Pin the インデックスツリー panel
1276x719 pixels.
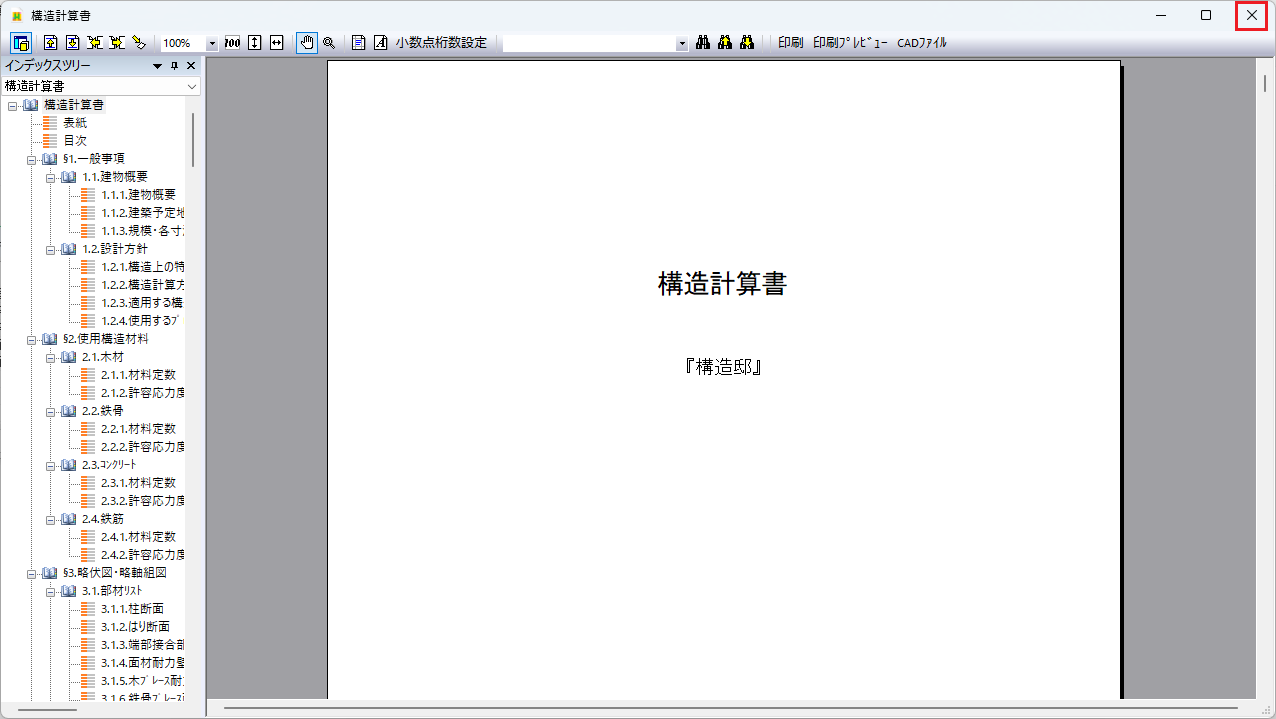tap(174, 66)
